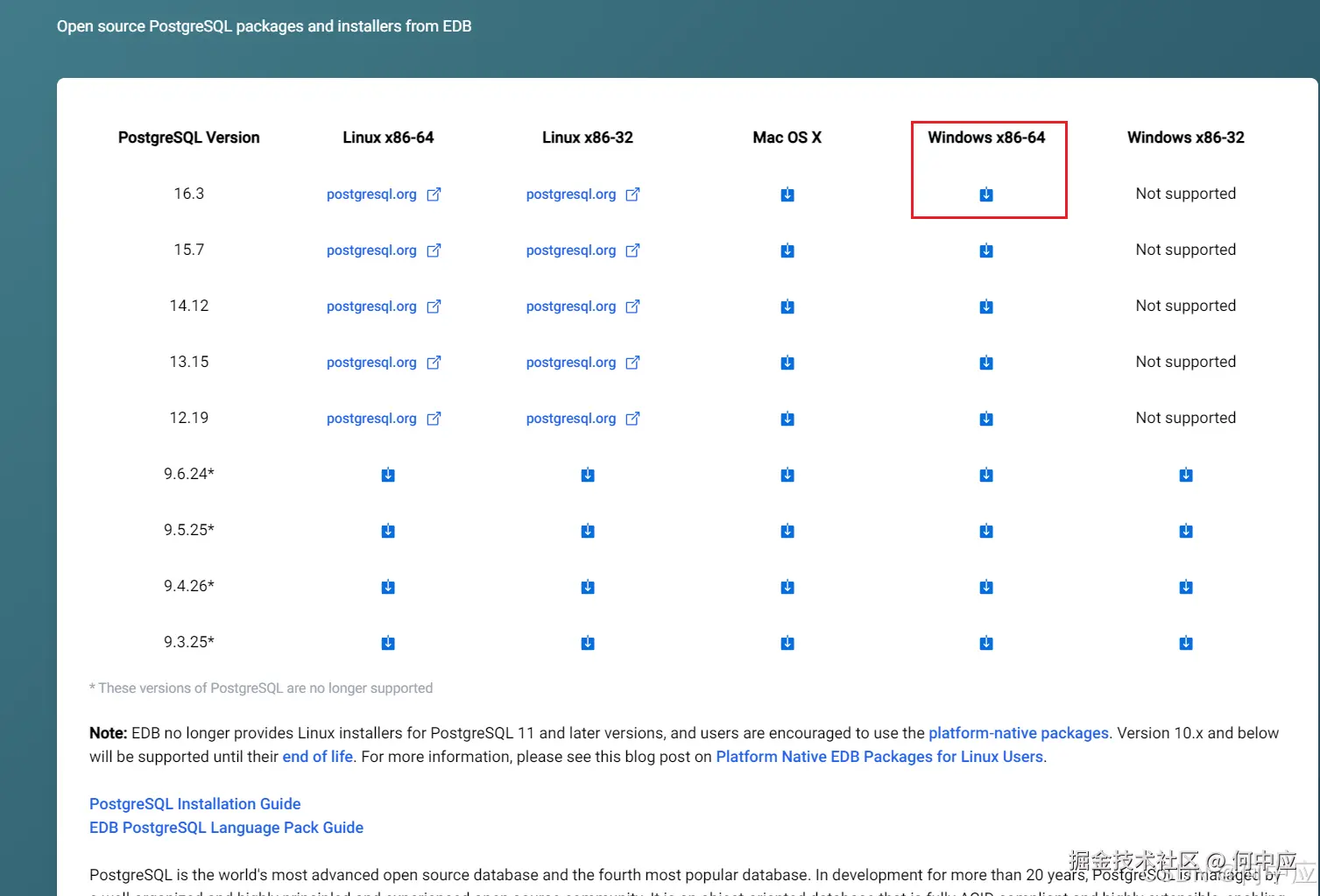This screenshot has width=1320, height=896.
Task: Download PostgreSQL 9.3.25 for Windows x86-64
Action: [x=986, y=643]
